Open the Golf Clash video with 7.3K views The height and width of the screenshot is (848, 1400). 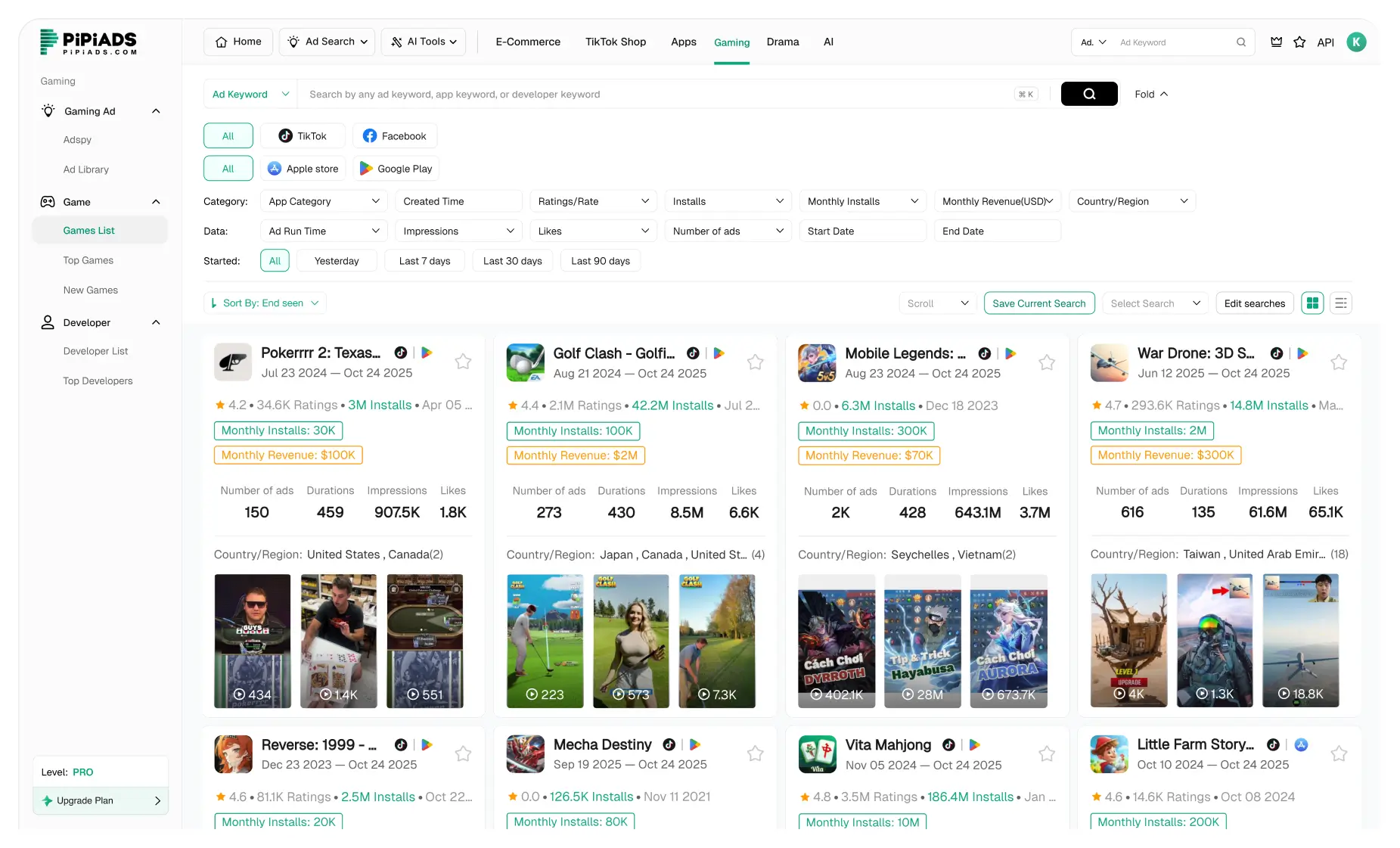716,641
